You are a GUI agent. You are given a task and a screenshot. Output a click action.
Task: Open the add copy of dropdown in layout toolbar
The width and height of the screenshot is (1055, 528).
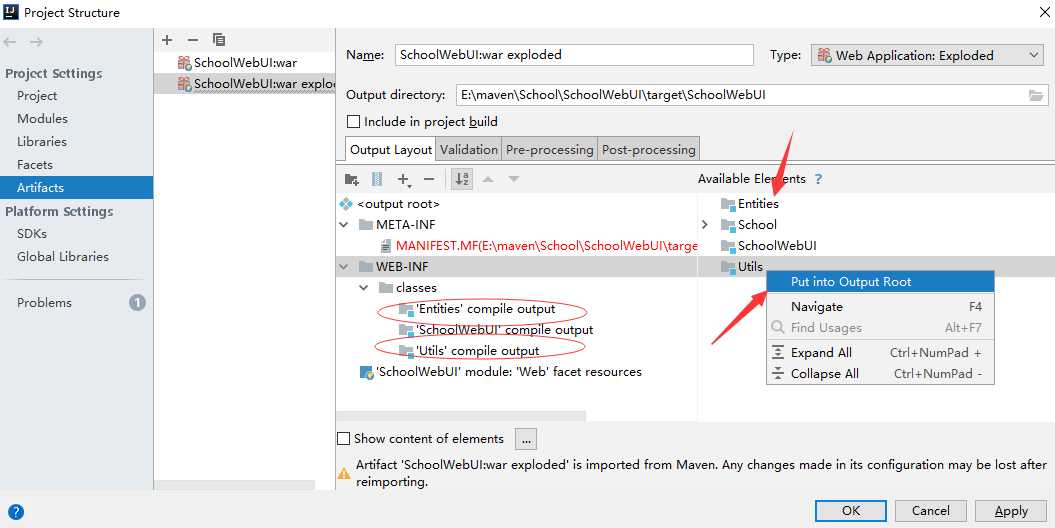tap(404, 179)
